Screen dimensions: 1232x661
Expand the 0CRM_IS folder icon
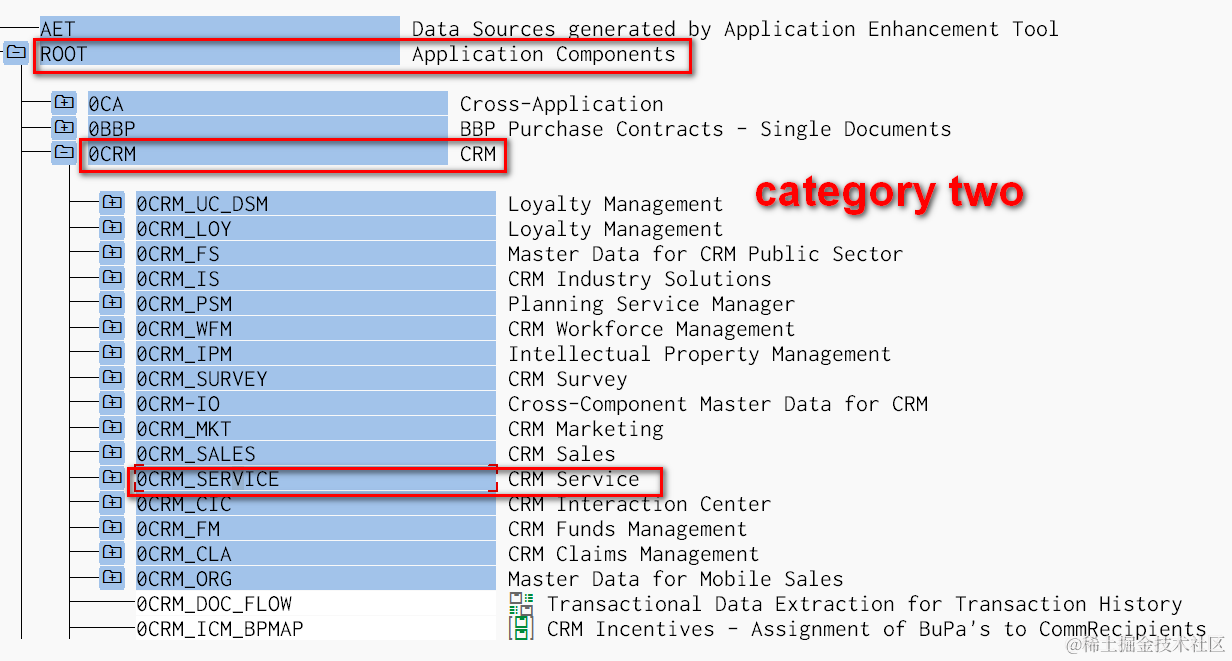112,278
